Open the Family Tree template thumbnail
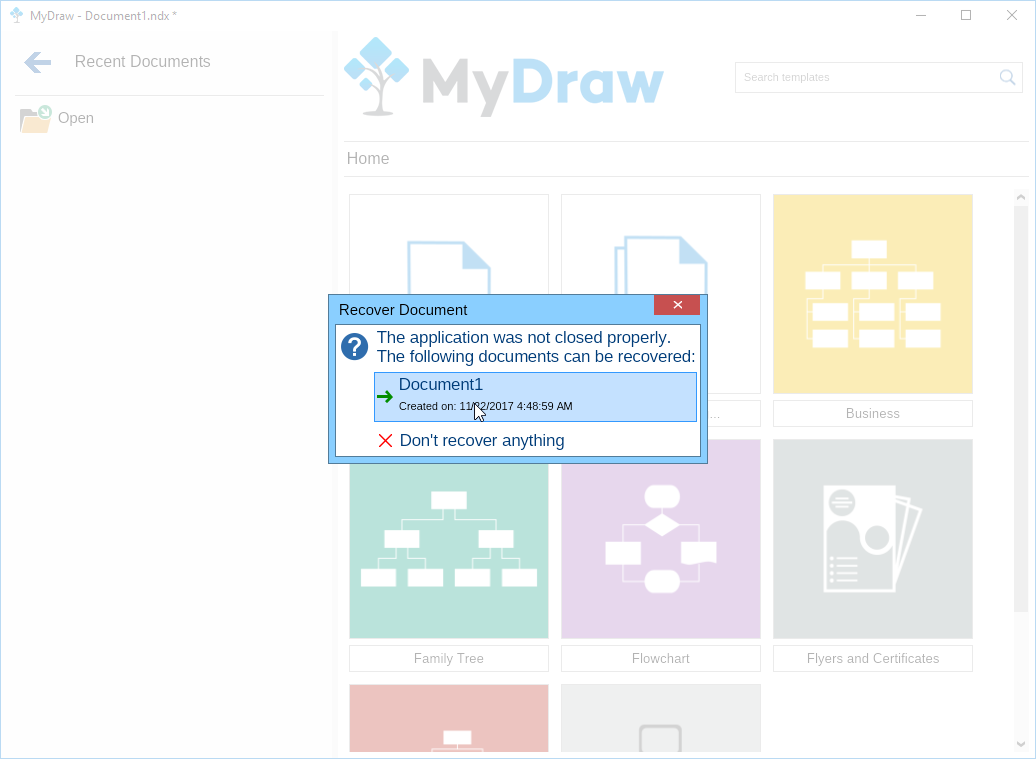Screen dimensions: 1036x759 (449, 551)
